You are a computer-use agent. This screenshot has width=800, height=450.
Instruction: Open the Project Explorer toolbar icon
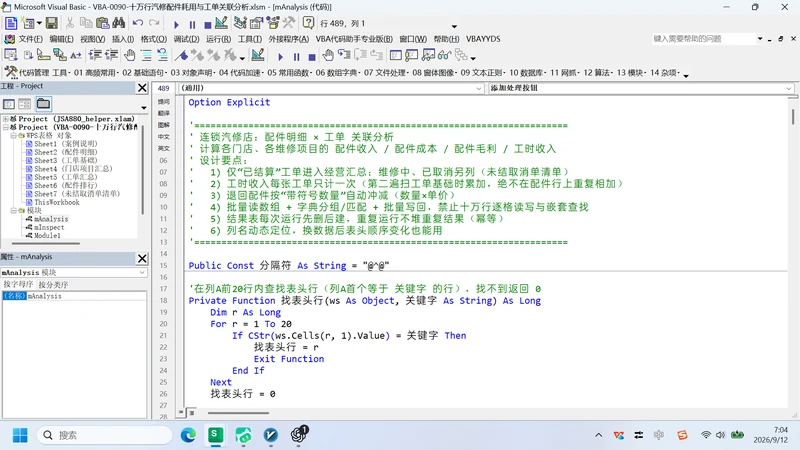click(x=240, y=23)
